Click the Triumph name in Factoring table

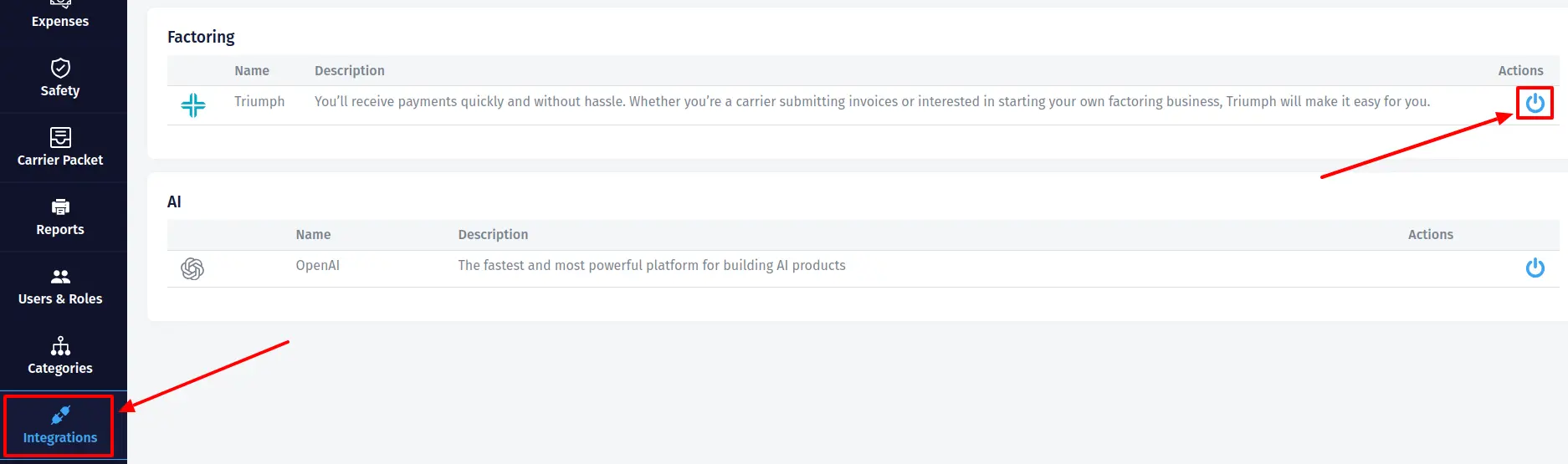(259, 101)
